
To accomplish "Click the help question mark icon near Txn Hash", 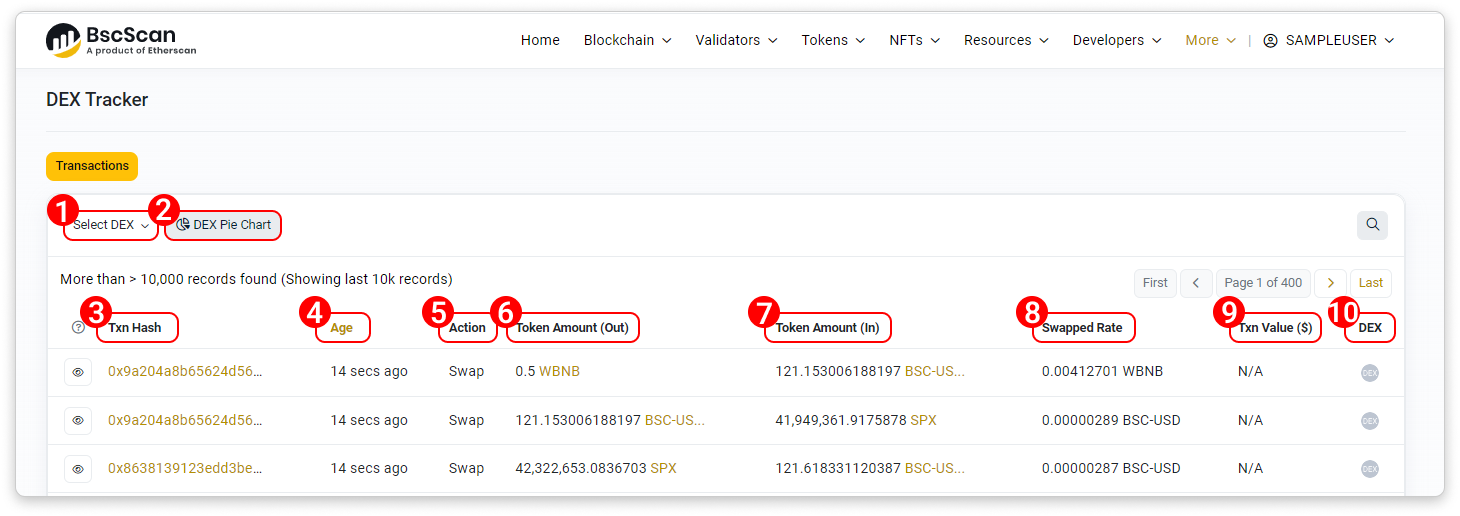I will pos(78,327).
